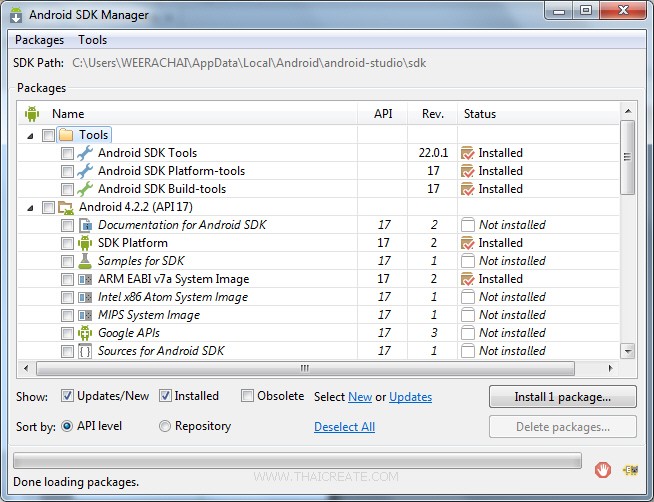Click the API column header
The image size is (654, 502).
383,114
